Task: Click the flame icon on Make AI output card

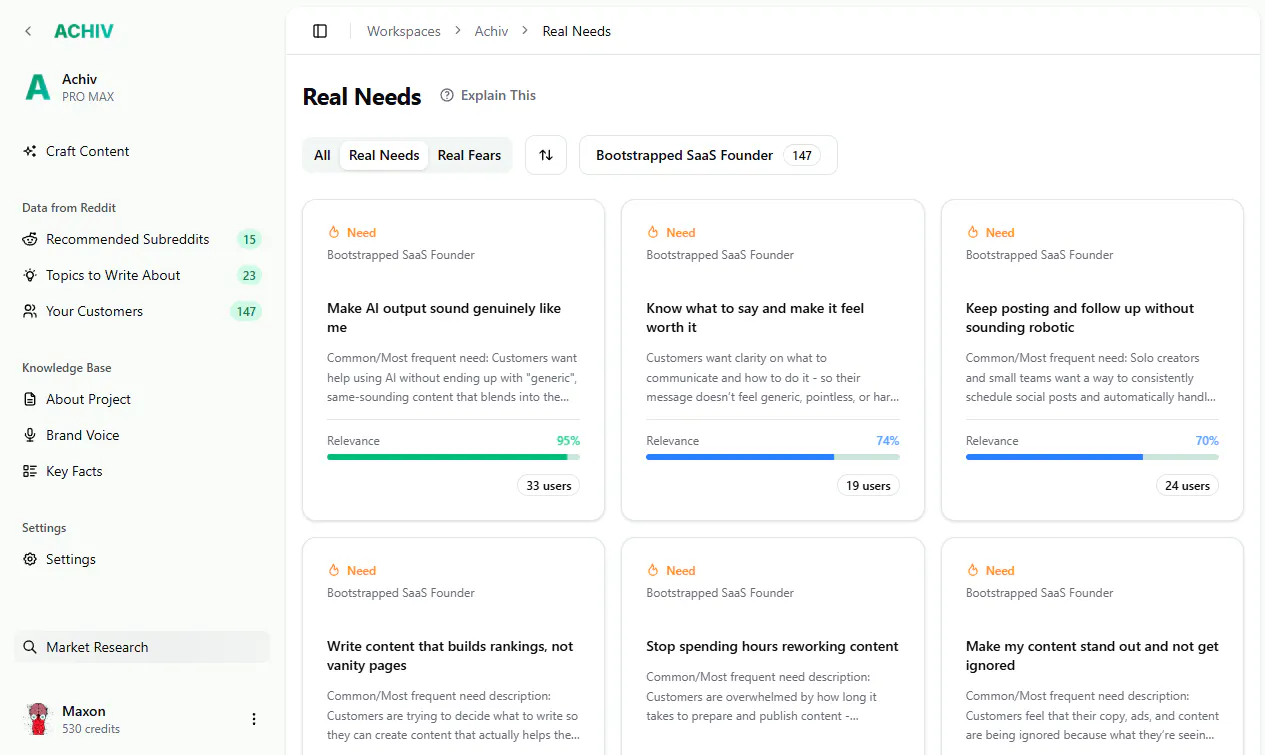Action: pos(334,232)
